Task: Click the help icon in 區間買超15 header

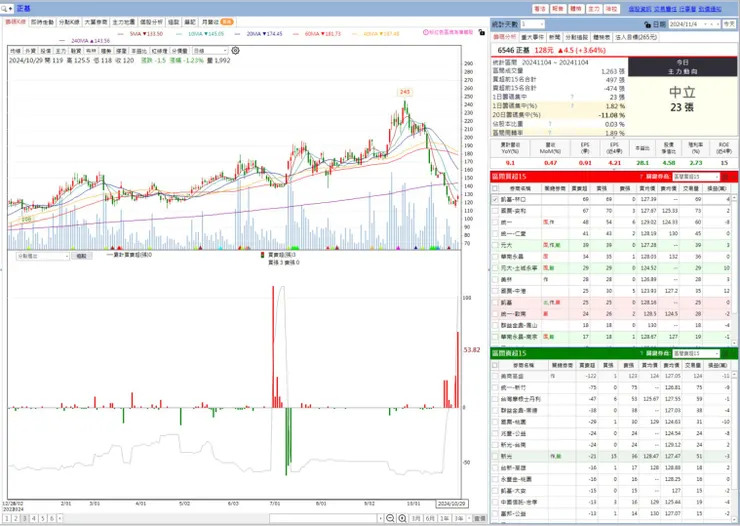Action: (x=641, y=176)
